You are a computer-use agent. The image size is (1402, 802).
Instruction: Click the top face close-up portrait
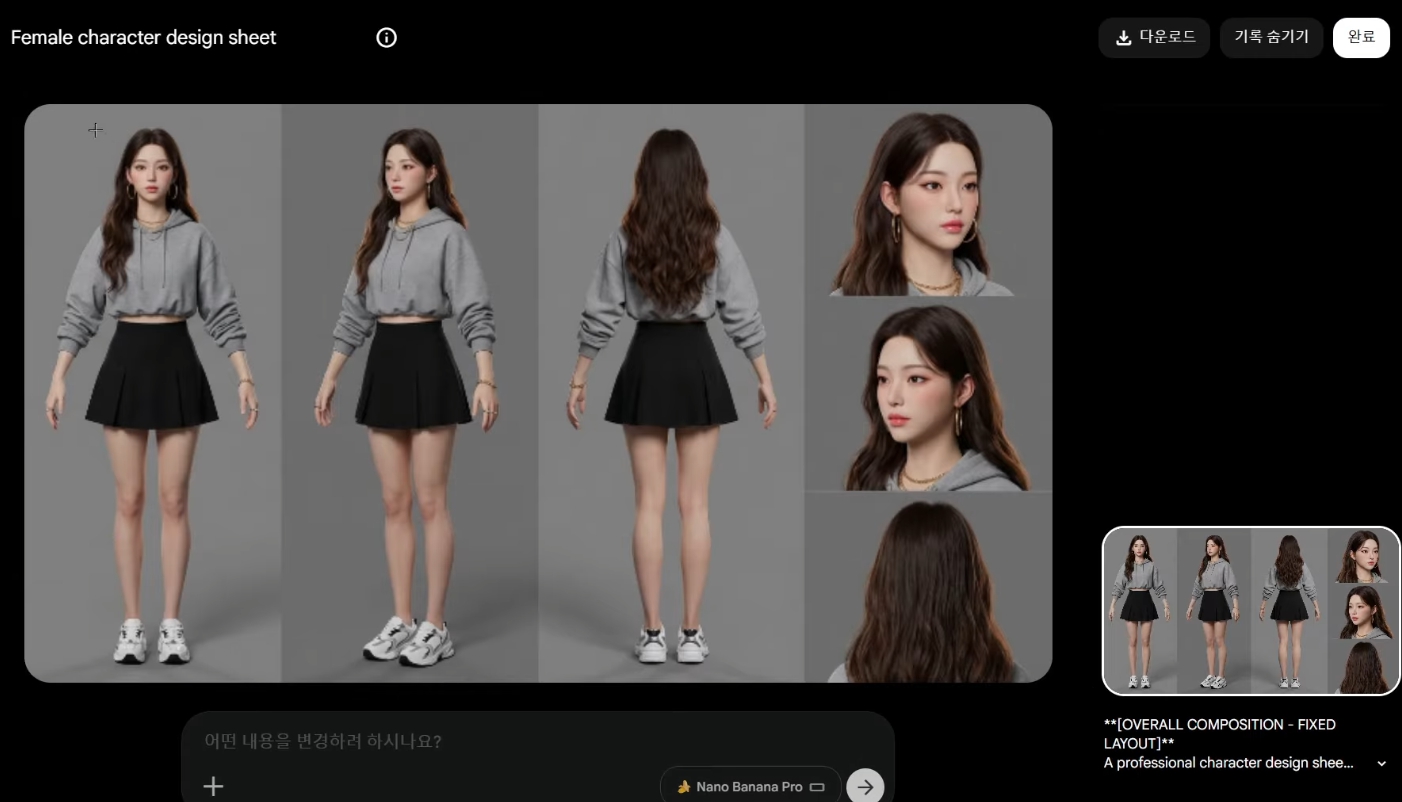pos(926,202)
